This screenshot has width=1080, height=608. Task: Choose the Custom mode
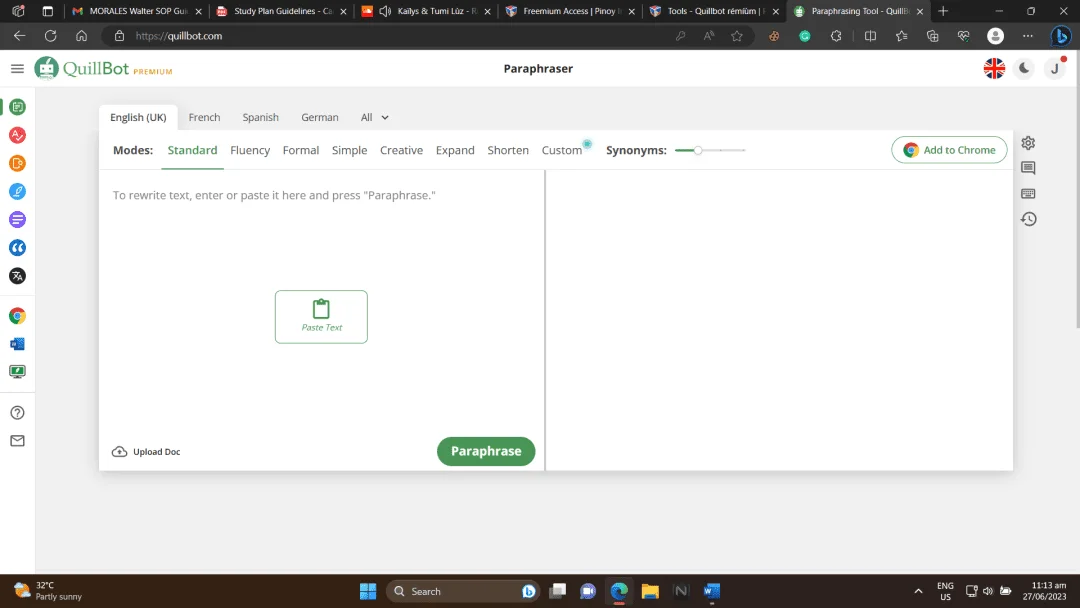561,150
